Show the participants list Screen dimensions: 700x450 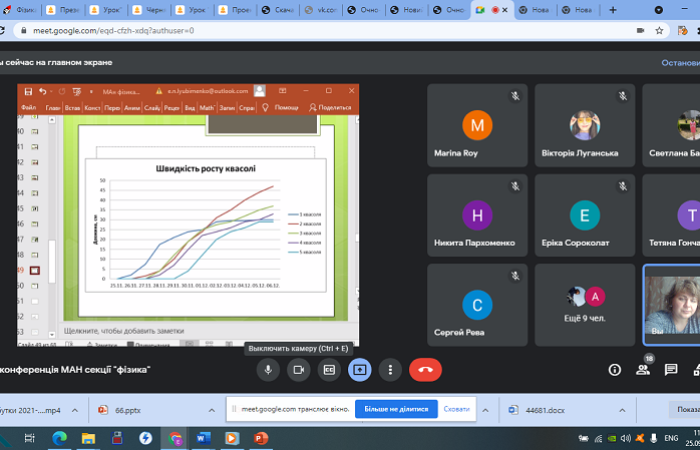tap(643, 370)
